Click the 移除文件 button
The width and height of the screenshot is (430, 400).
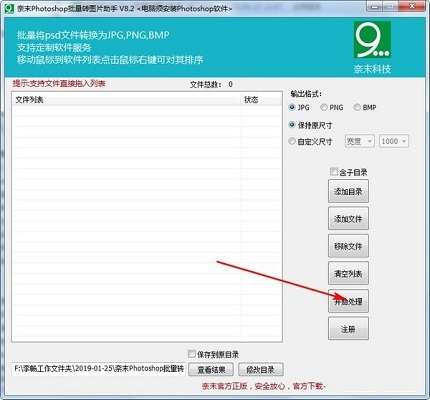coord(348,246)
